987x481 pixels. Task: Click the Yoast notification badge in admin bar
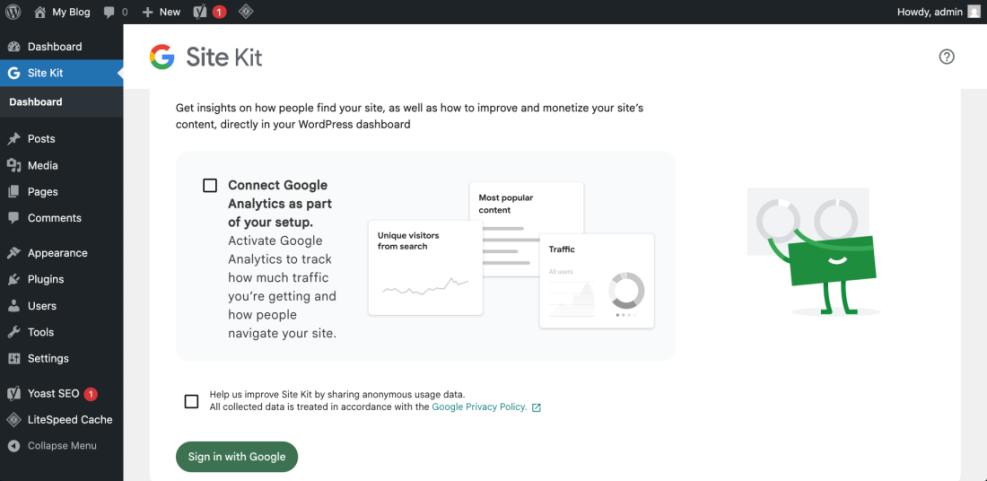pyautogui.click(x=219, y=12)
